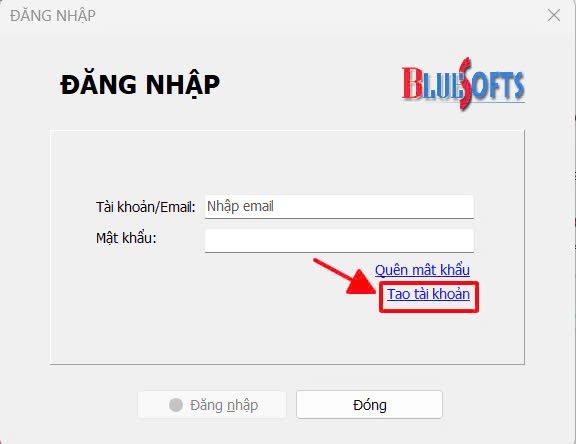Click the title bar ĐĂNG NHẬP caption

pyautogui.click(x=53, y=16)
